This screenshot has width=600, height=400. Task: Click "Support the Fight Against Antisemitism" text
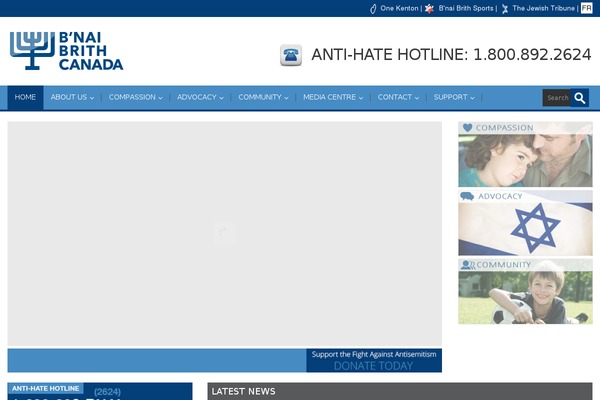click(374, 354)
